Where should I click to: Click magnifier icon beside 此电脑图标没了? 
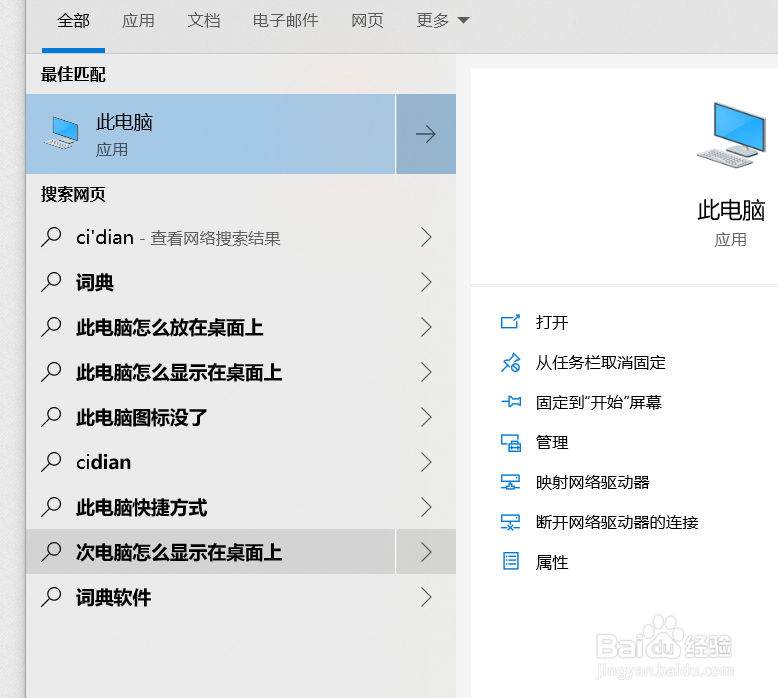51,418
